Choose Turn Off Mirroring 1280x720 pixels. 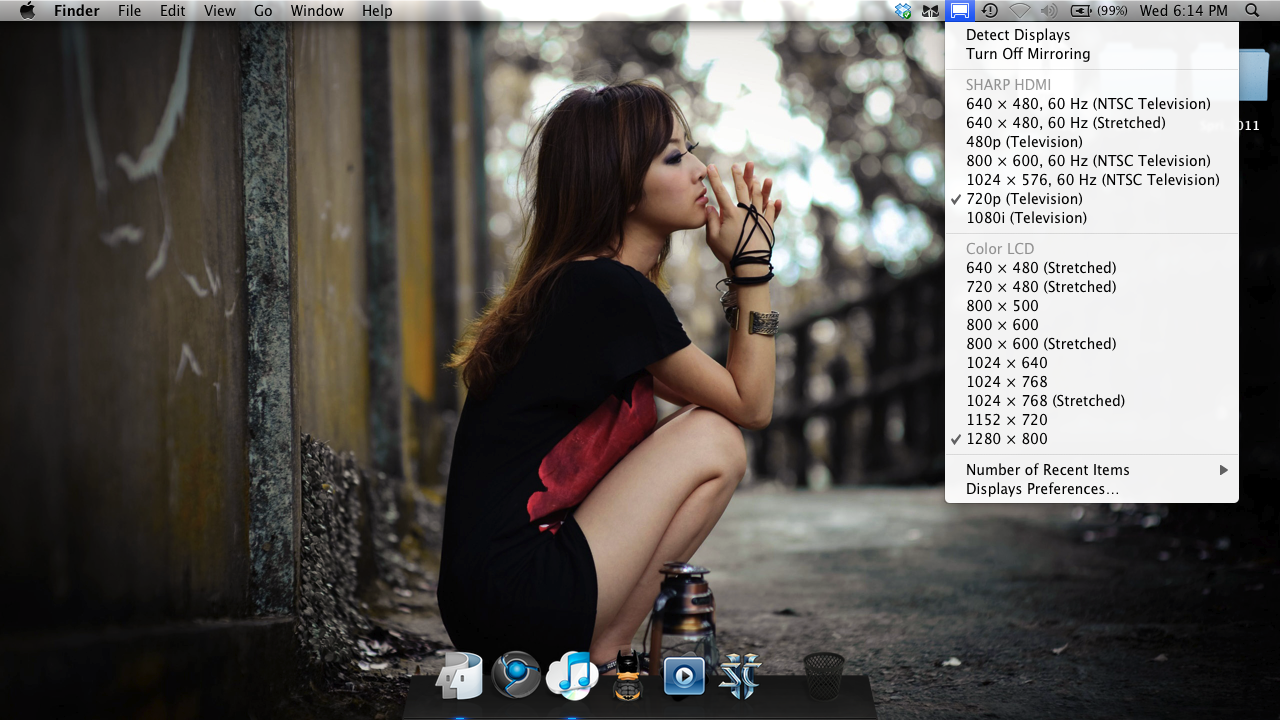pyautogui.click(x=1092, y=54)
